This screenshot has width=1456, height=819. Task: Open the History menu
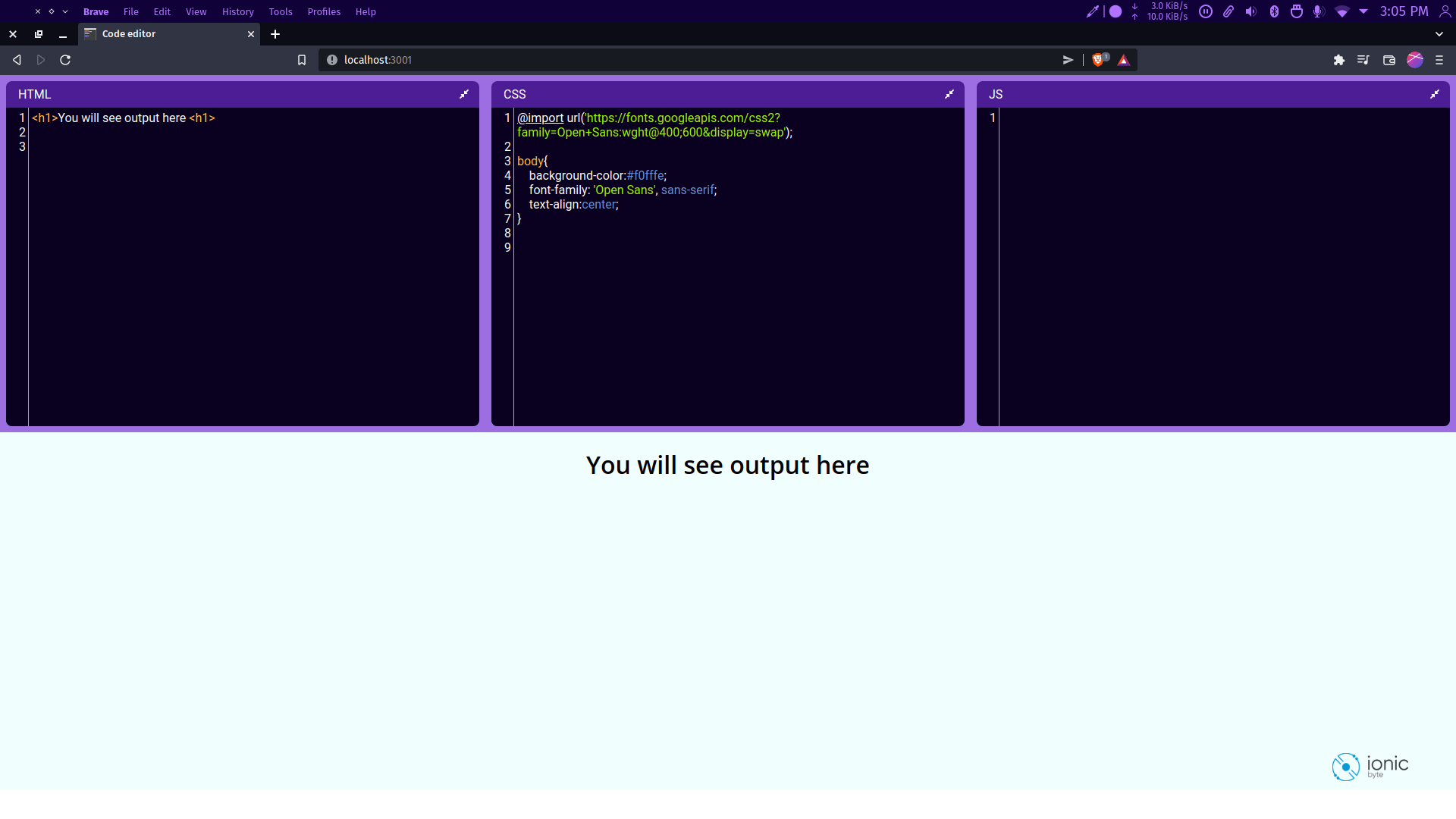(x=237, y=11)
